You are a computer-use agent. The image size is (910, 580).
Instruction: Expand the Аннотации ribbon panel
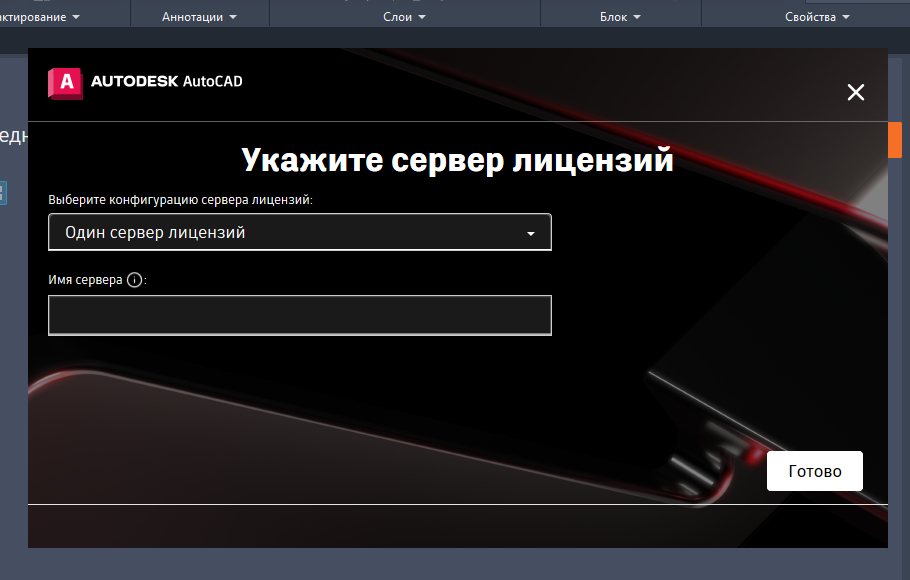point(200,17)
